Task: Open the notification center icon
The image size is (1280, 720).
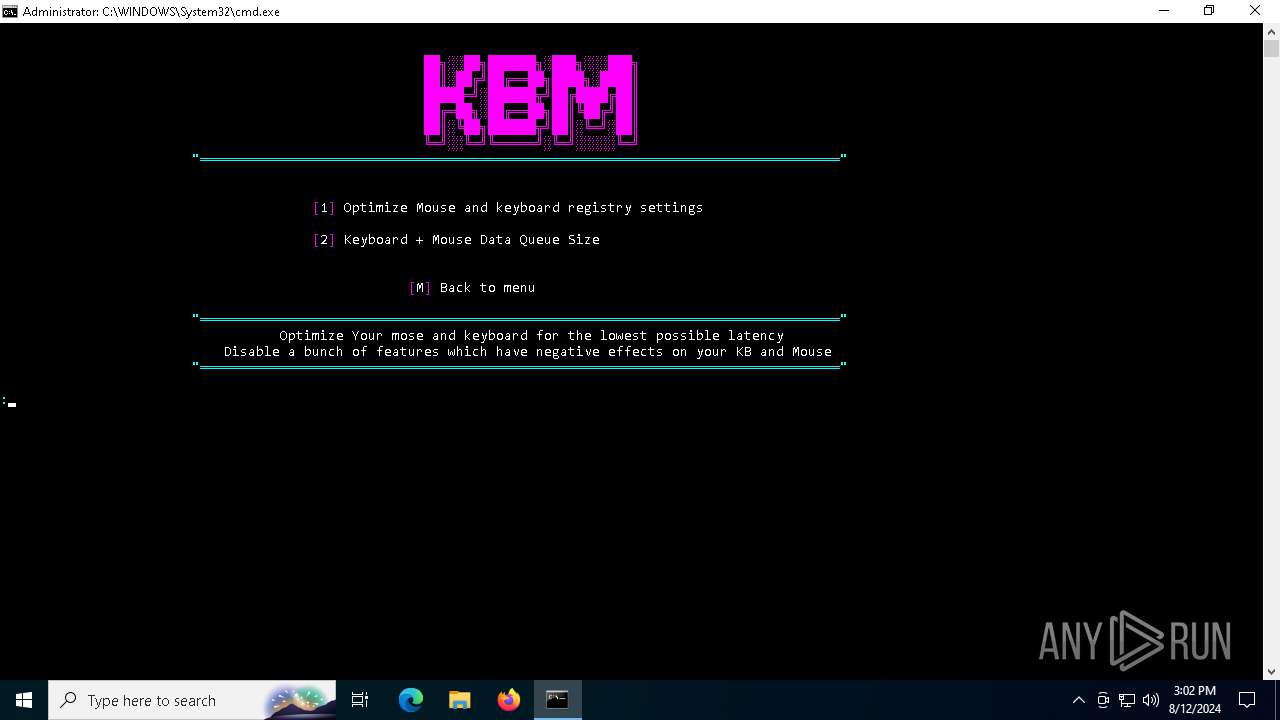Action: [x=1248, y=700]
